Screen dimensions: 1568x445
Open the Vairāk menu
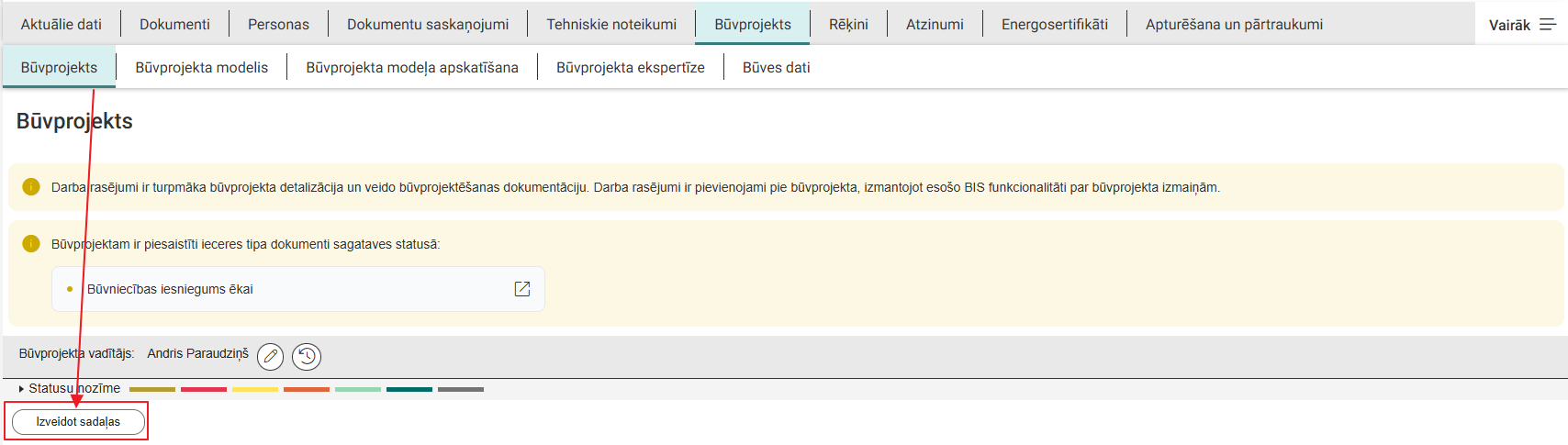click(x=1521, y=25)
